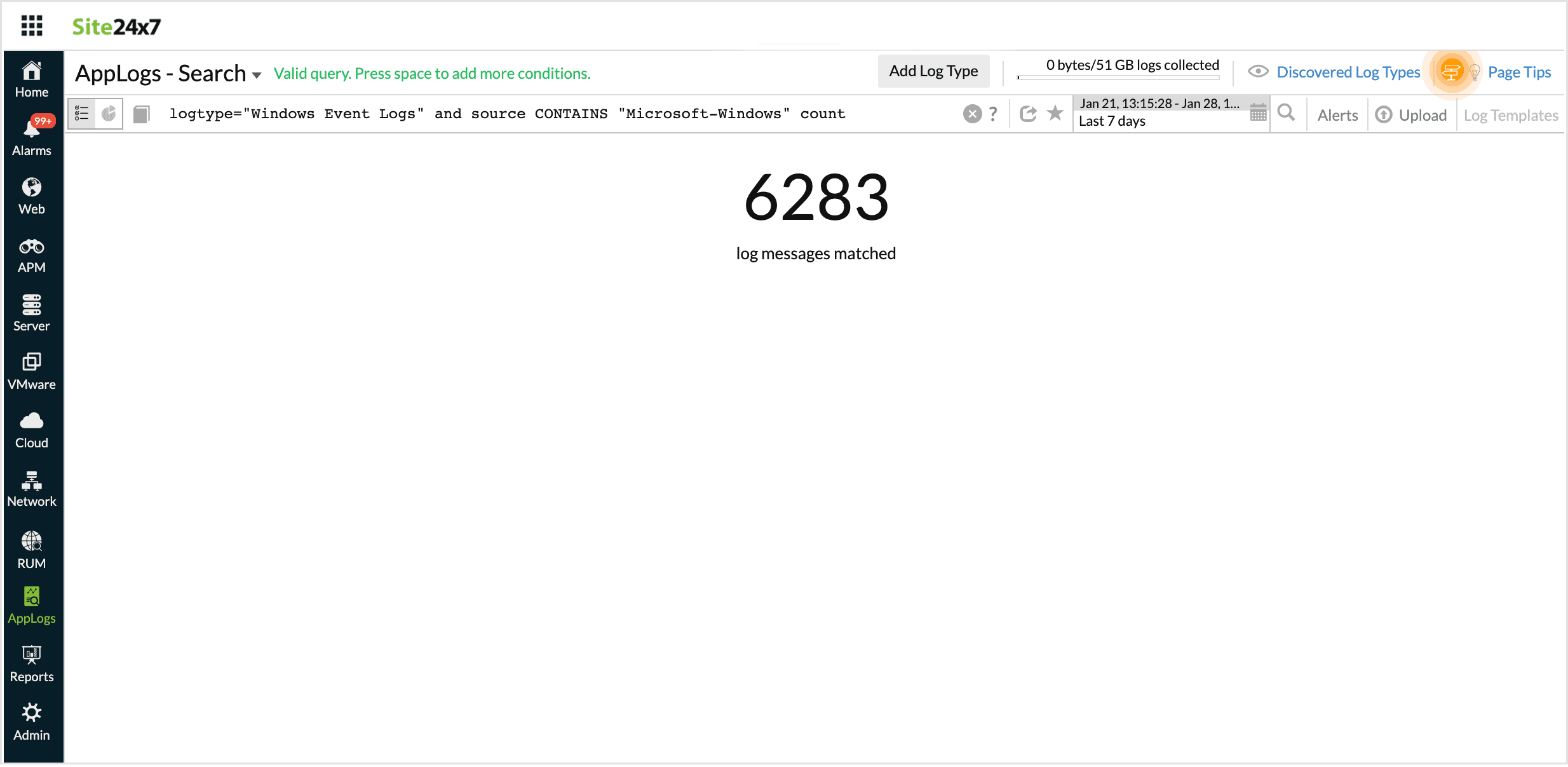Image resolution: width=1568 pixels, height=767 pixels.
Task: Open Discovered Log Types link
Action: click(x=1349, y=72)
